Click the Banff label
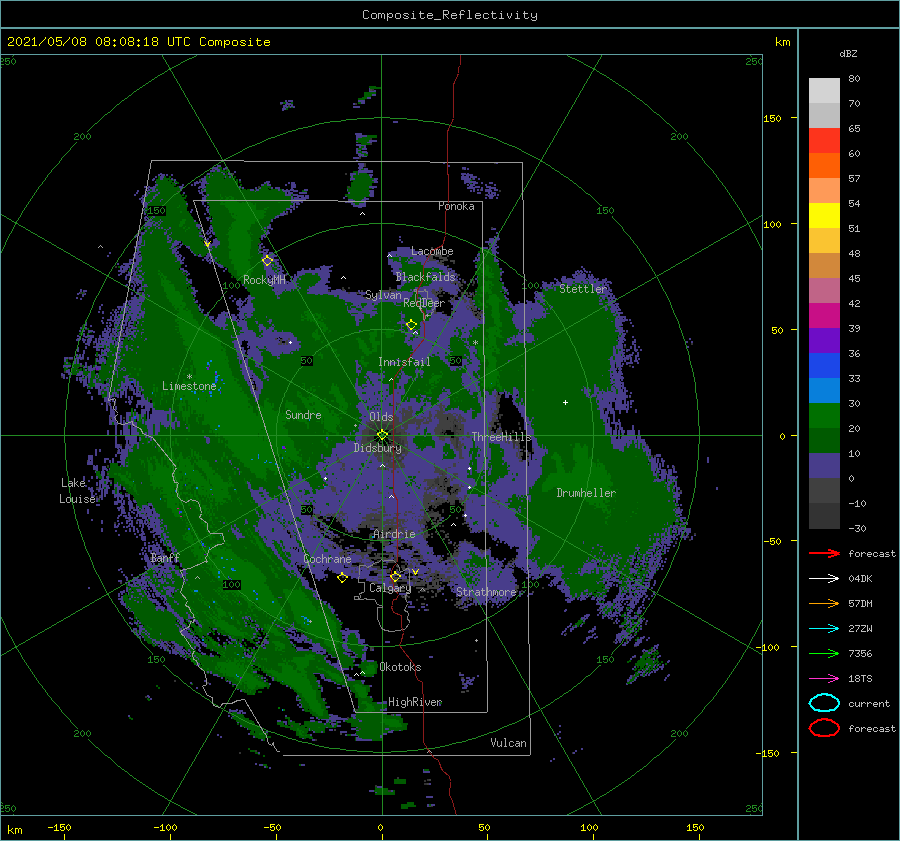Screen dimensions: 900x841 (165, 558)
